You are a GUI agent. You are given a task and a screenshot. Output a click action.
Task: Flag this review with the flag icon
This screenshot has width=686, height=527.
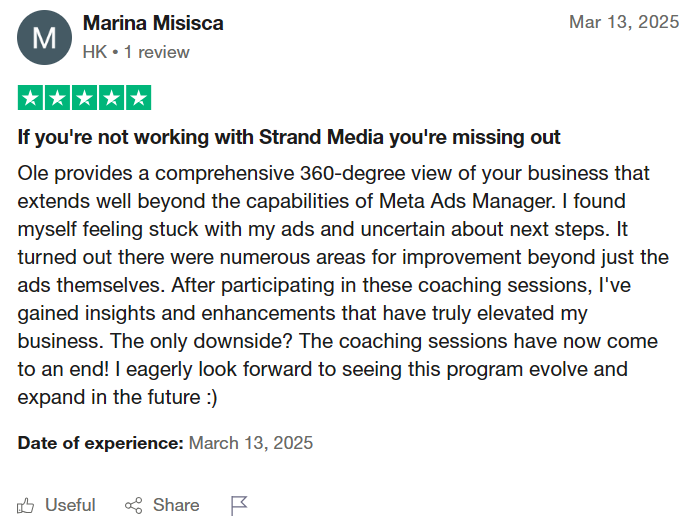239,505
